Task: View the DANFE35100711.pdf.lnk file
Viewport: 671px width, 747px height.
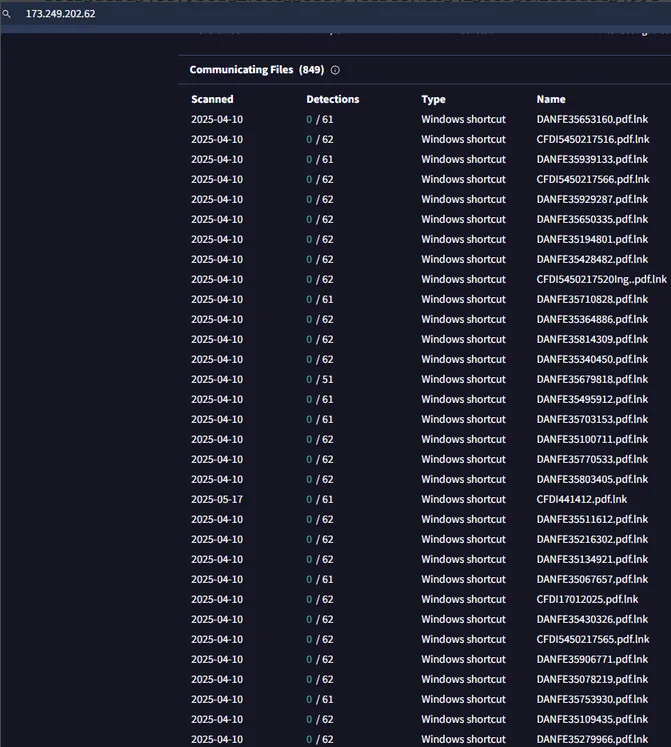Action: (592, 439)
